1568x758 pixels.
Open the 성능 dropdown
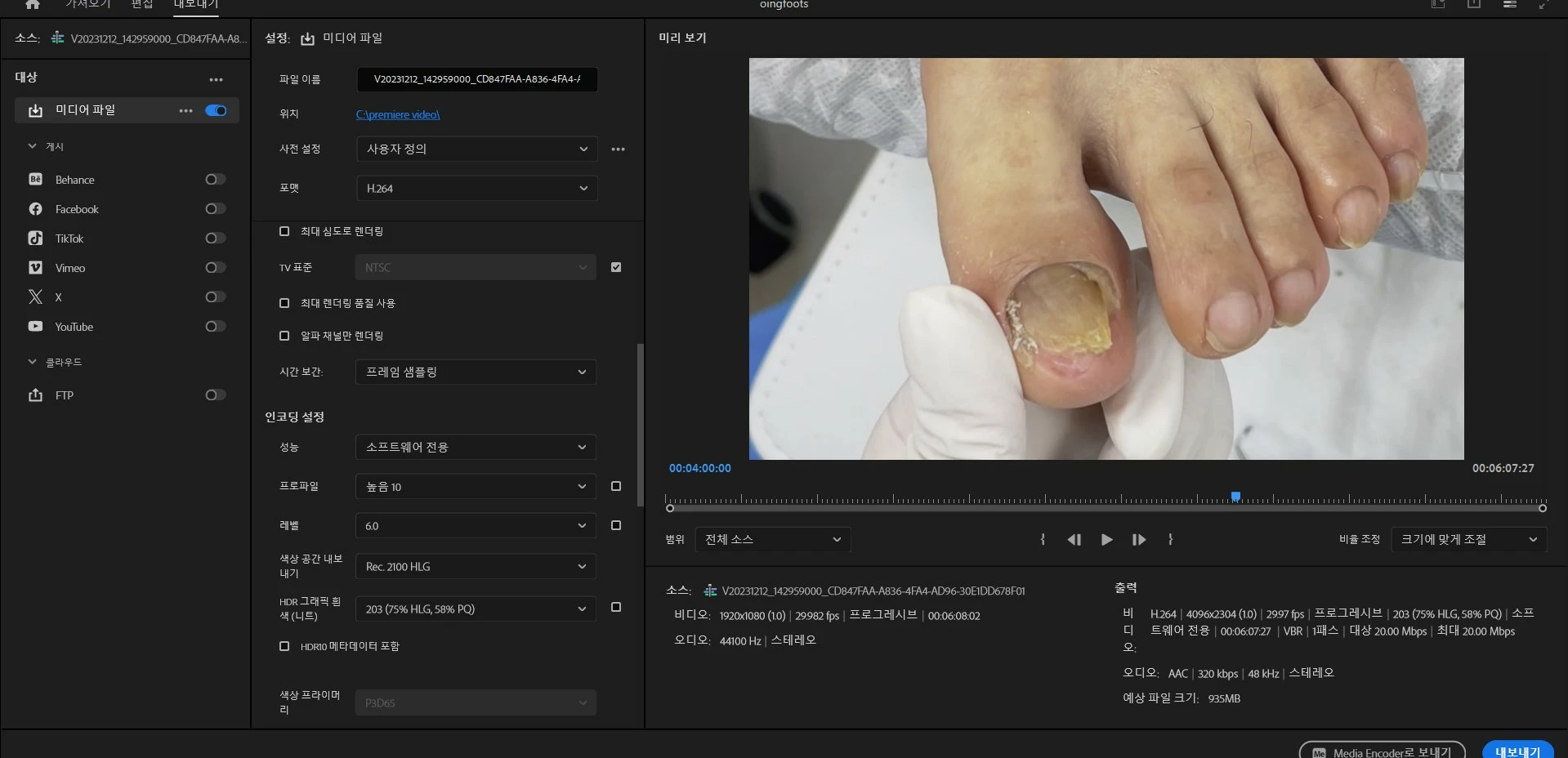click(x=476, y=447)
